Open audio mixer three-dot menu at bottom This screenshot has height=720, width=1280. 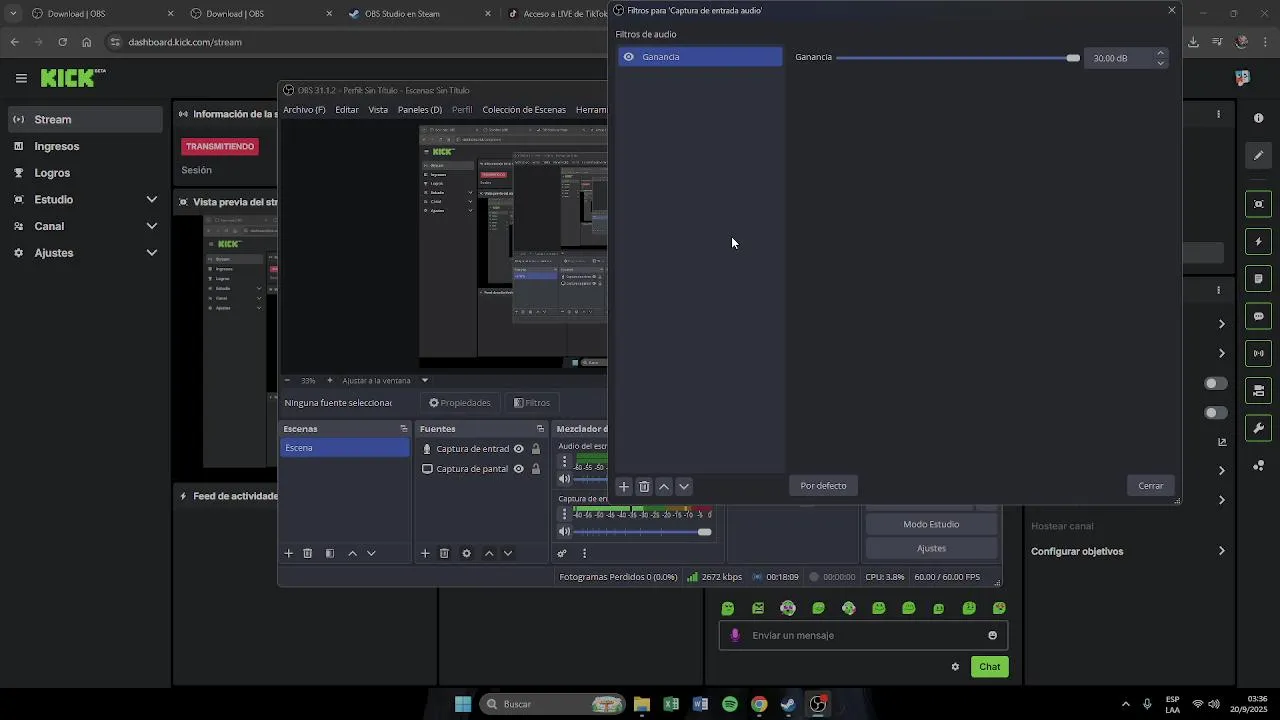[x=584, y=553]
